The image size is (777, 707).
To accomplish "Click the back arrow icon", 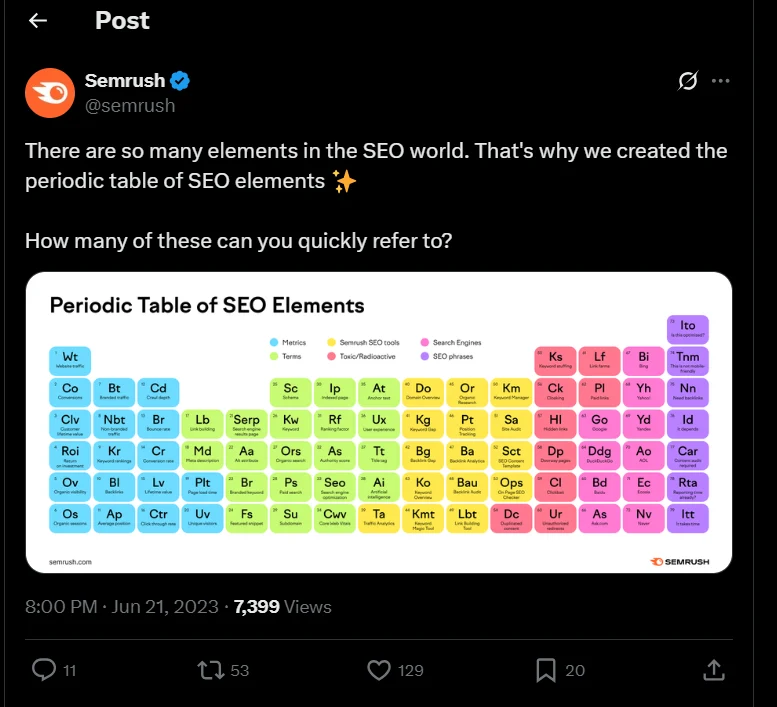I will (x=38, y=21).
